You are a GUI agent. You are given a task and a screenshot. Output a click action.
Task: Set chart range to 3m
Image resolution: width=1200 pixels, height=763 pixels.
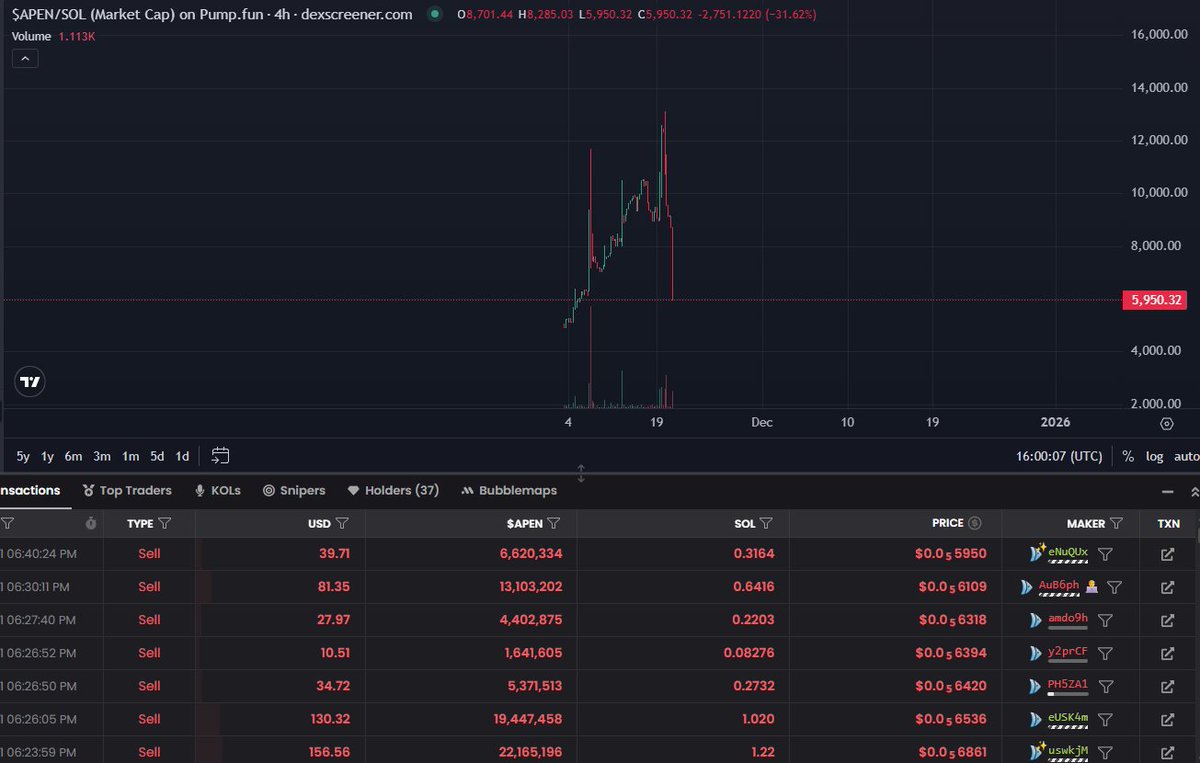pos(102,456)
